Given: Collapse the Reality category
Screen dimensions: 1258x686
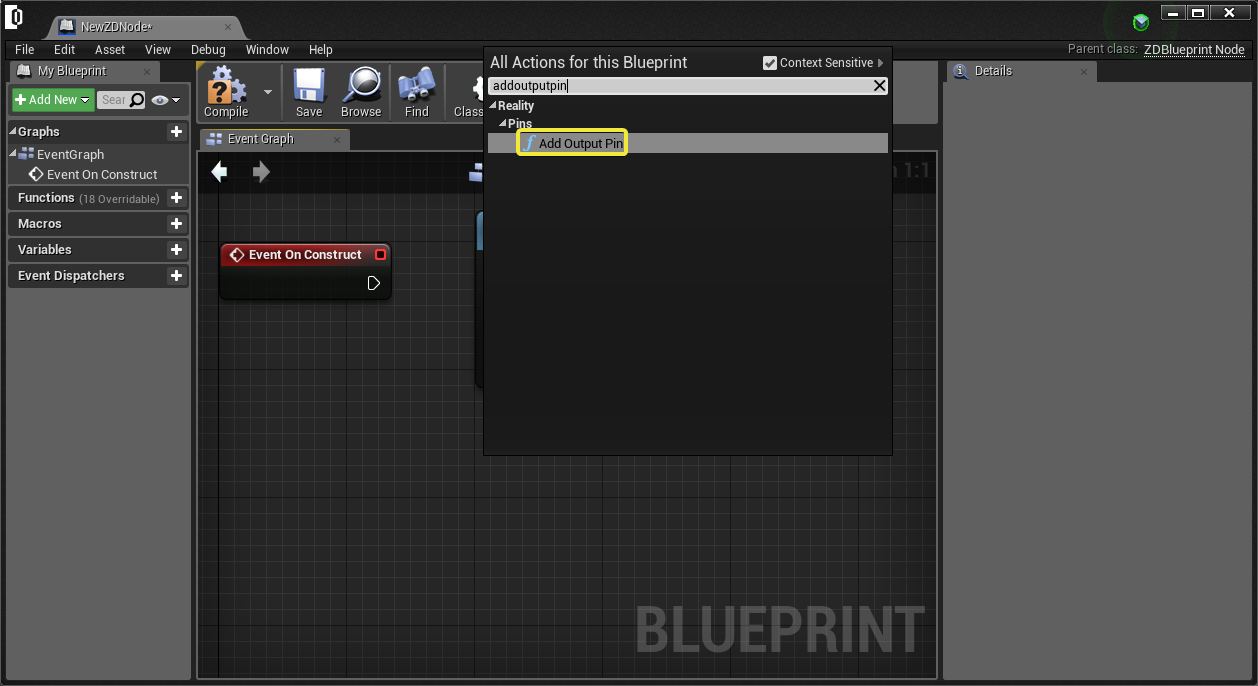Looking at the screenshot, I should click(x=492, y=106).
